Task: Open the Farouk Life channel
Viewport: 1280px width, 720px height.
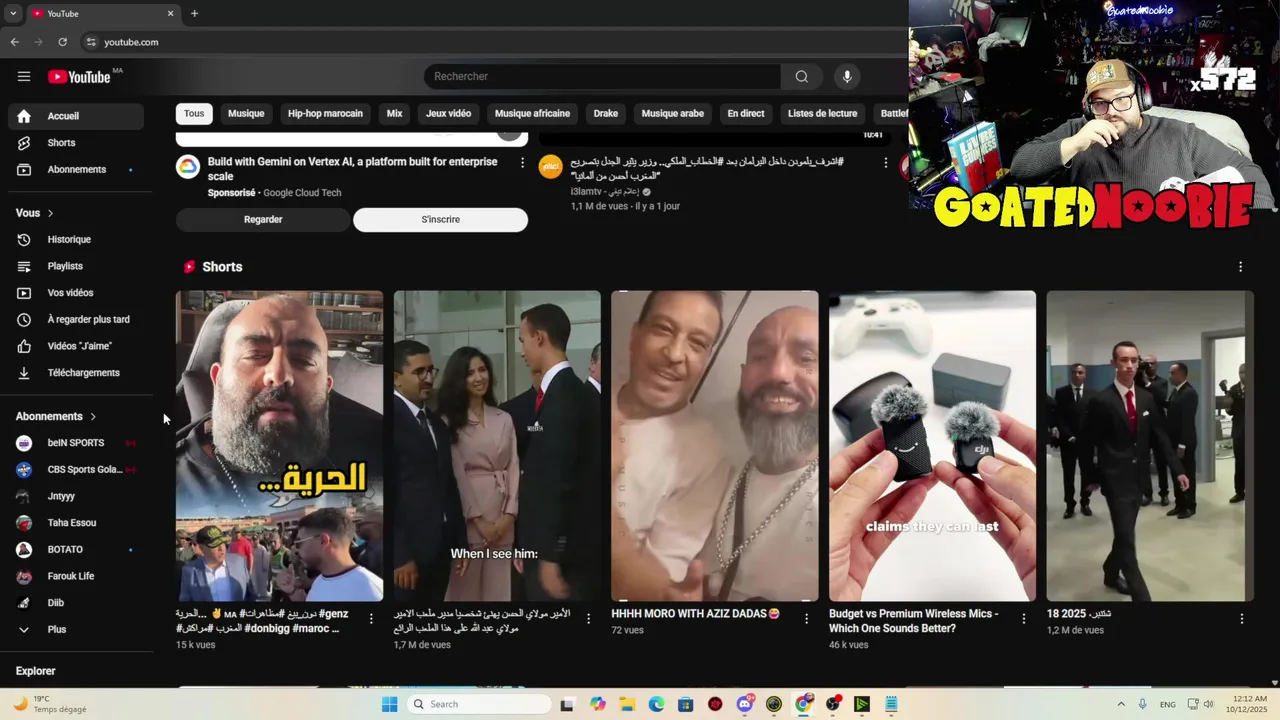Action: click(x=76, y=577)
